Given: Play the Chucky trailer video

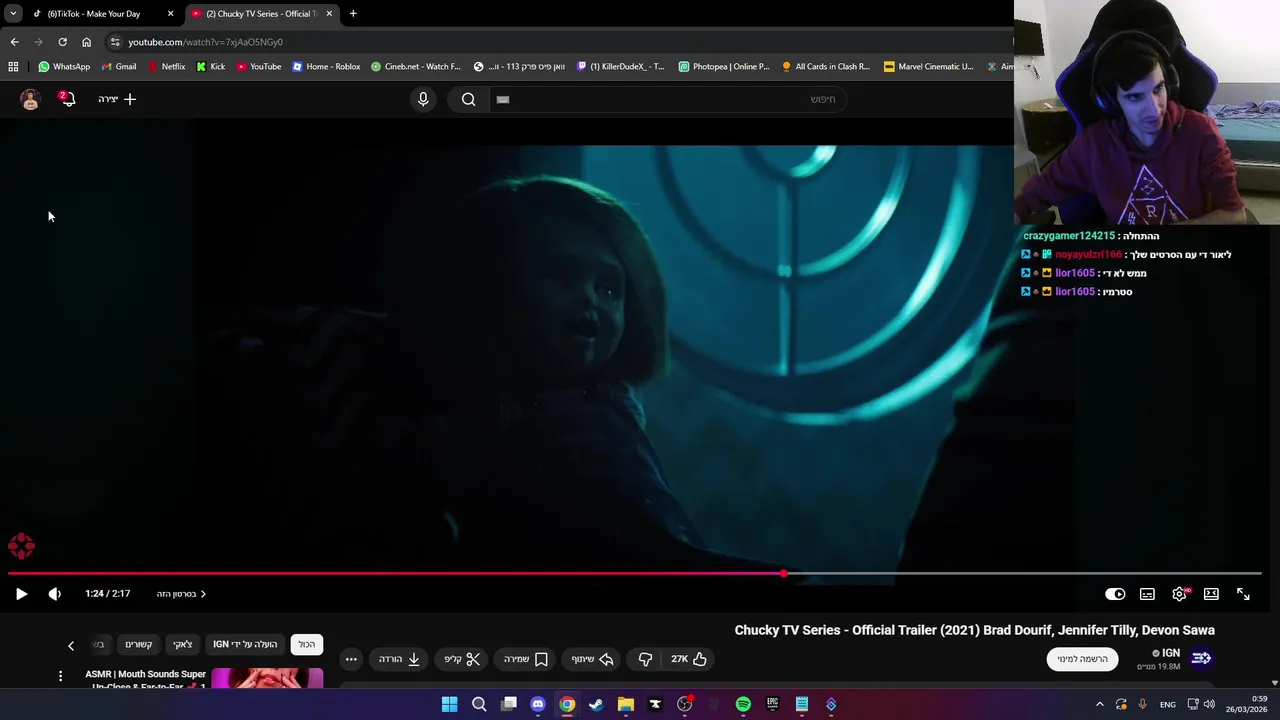Looking at the screenshot, I should pos(21,594).
